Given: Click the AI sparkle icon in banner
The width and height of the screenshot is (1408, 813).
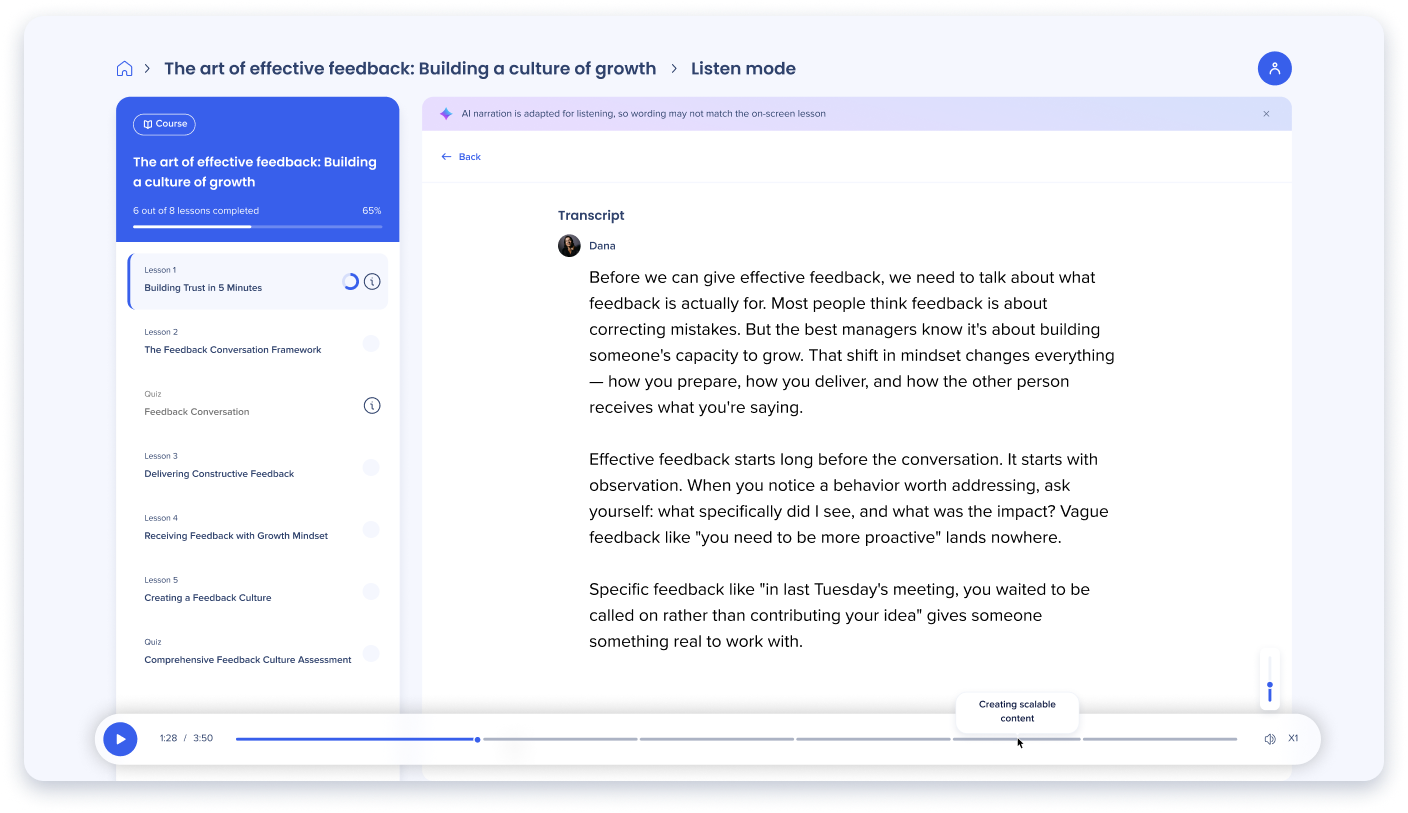Looking at the screenshot, I should tap(446, 114).
